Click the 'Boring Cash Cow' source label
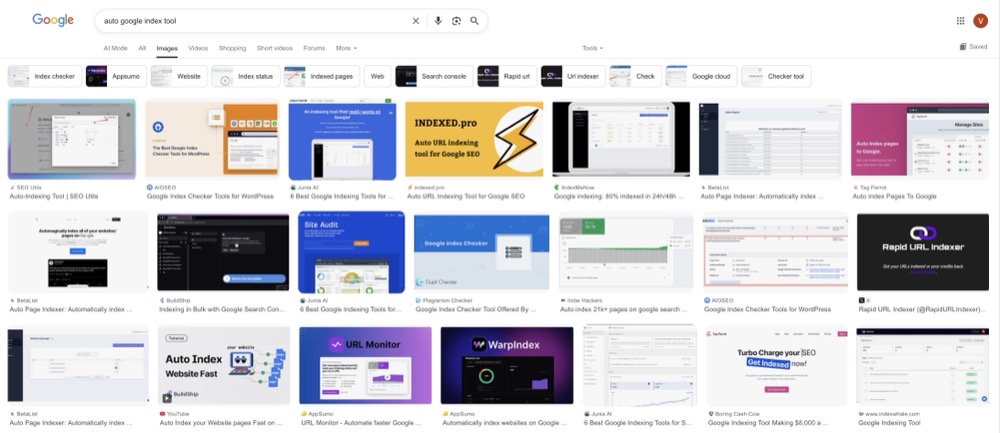Screen dimensions: 1000x433 (x=739, y=413)
